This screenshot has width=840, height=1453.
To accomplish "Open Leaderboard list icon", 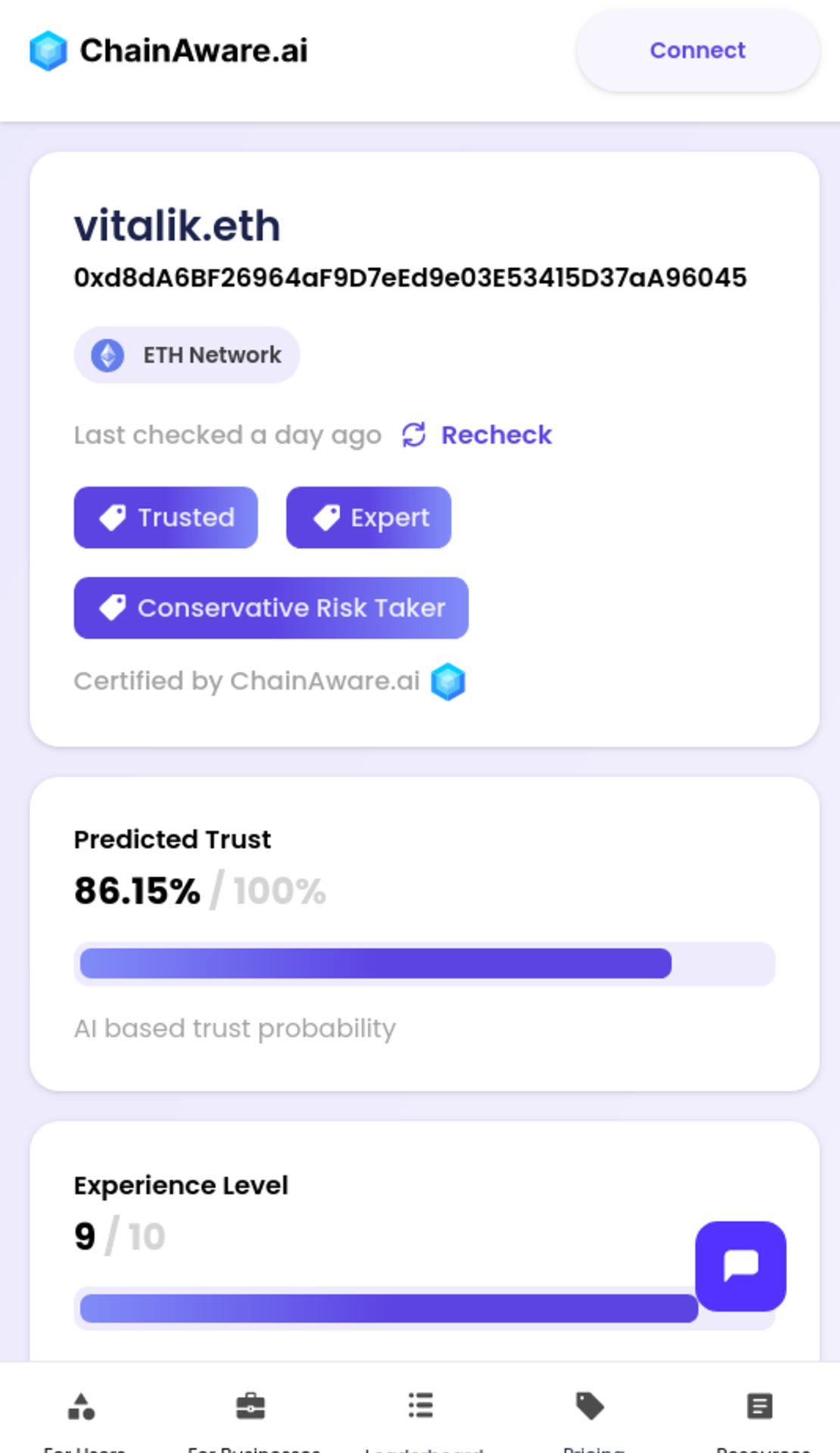I will pyautogui.click(x=421, y=1405).
